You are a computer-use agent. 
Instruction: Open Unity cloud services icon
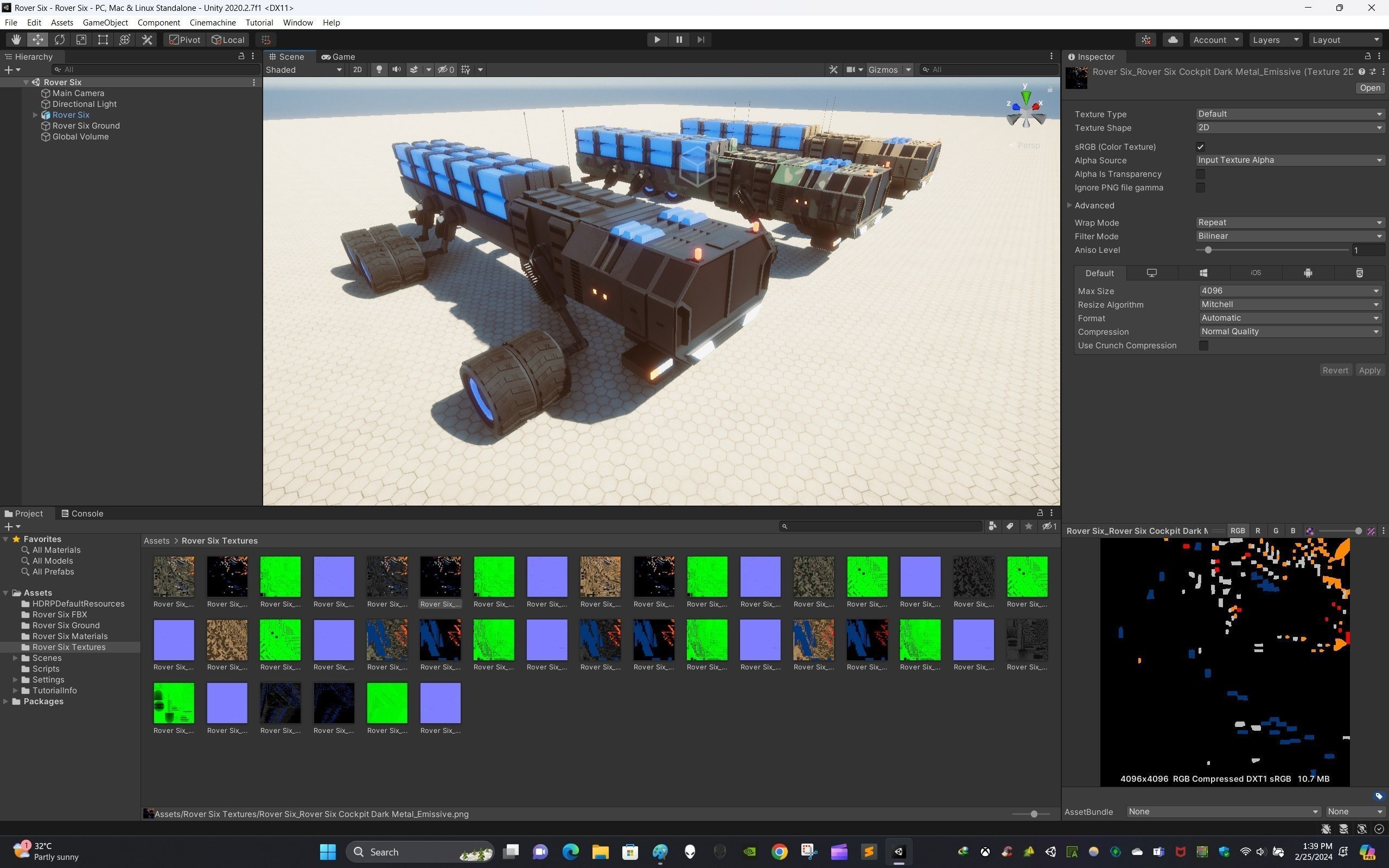(x=1173, y=40)
